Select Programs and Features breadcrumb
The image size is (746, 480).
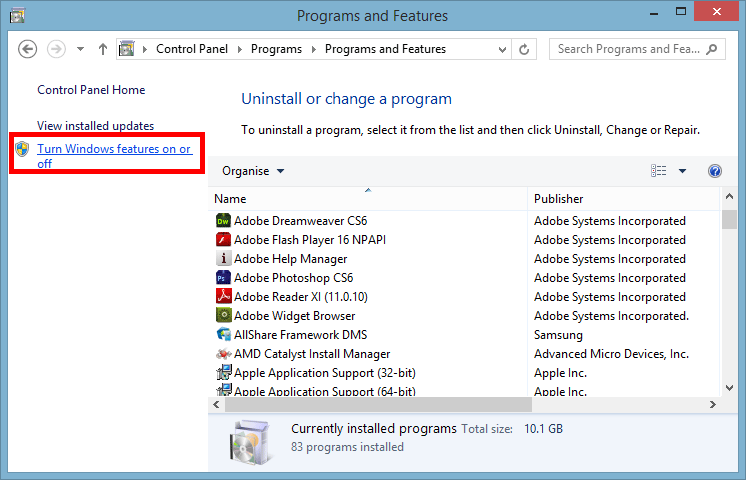tap(385, 49)
